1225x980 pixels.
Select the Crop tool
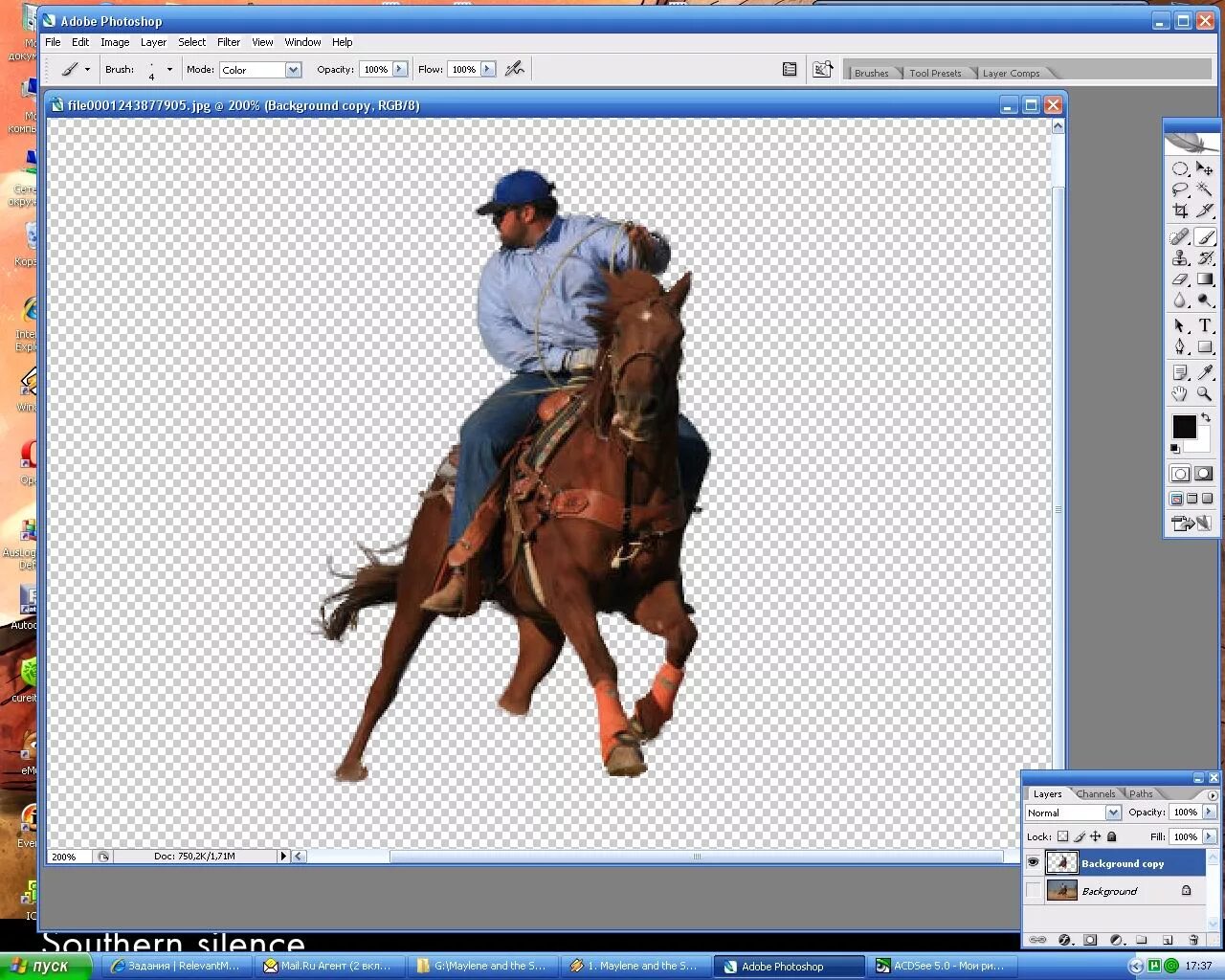click(1180, 211)
